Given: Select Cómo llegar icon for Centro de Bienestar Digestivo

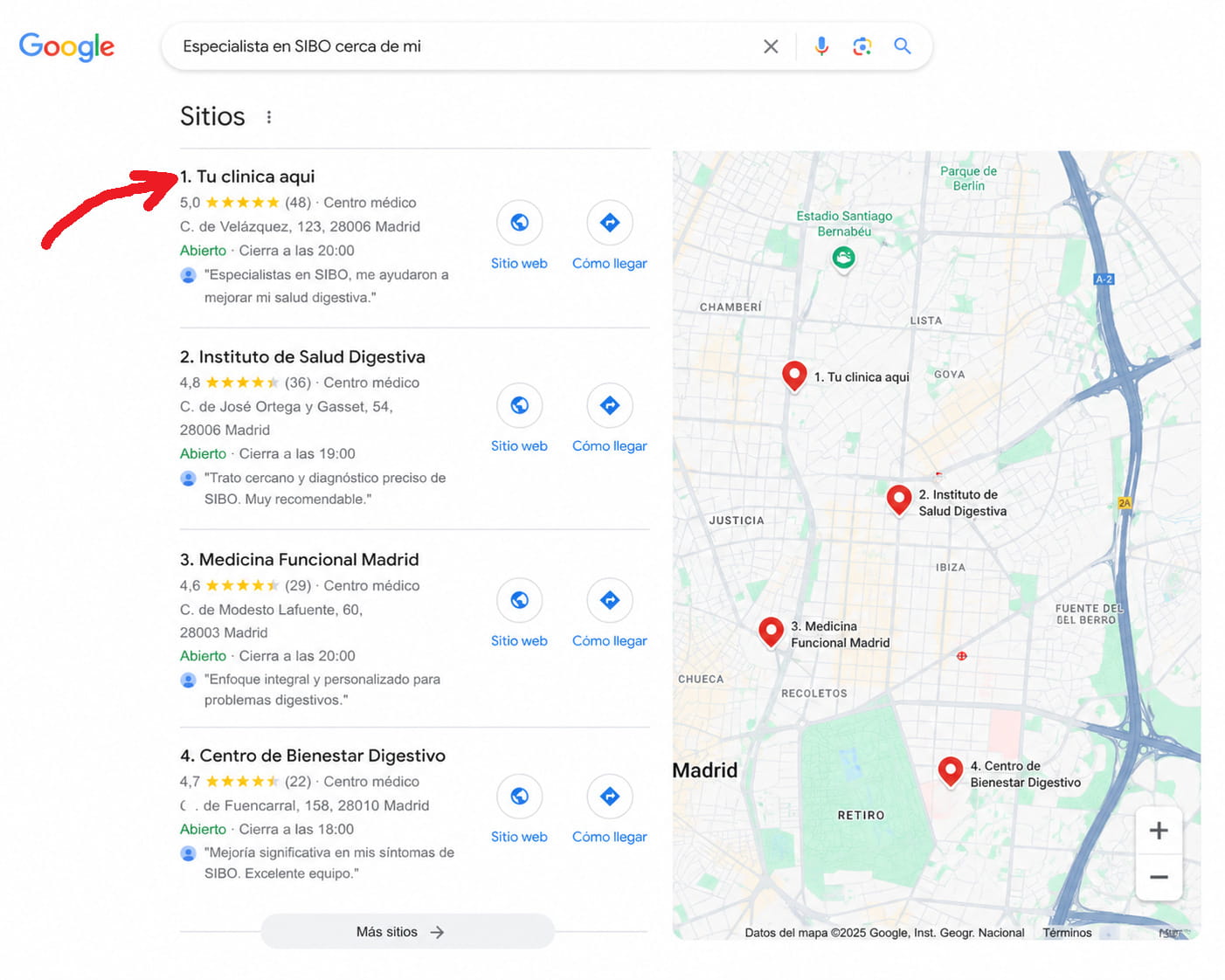Looking at the screenshot, I should tap(609, 797).
